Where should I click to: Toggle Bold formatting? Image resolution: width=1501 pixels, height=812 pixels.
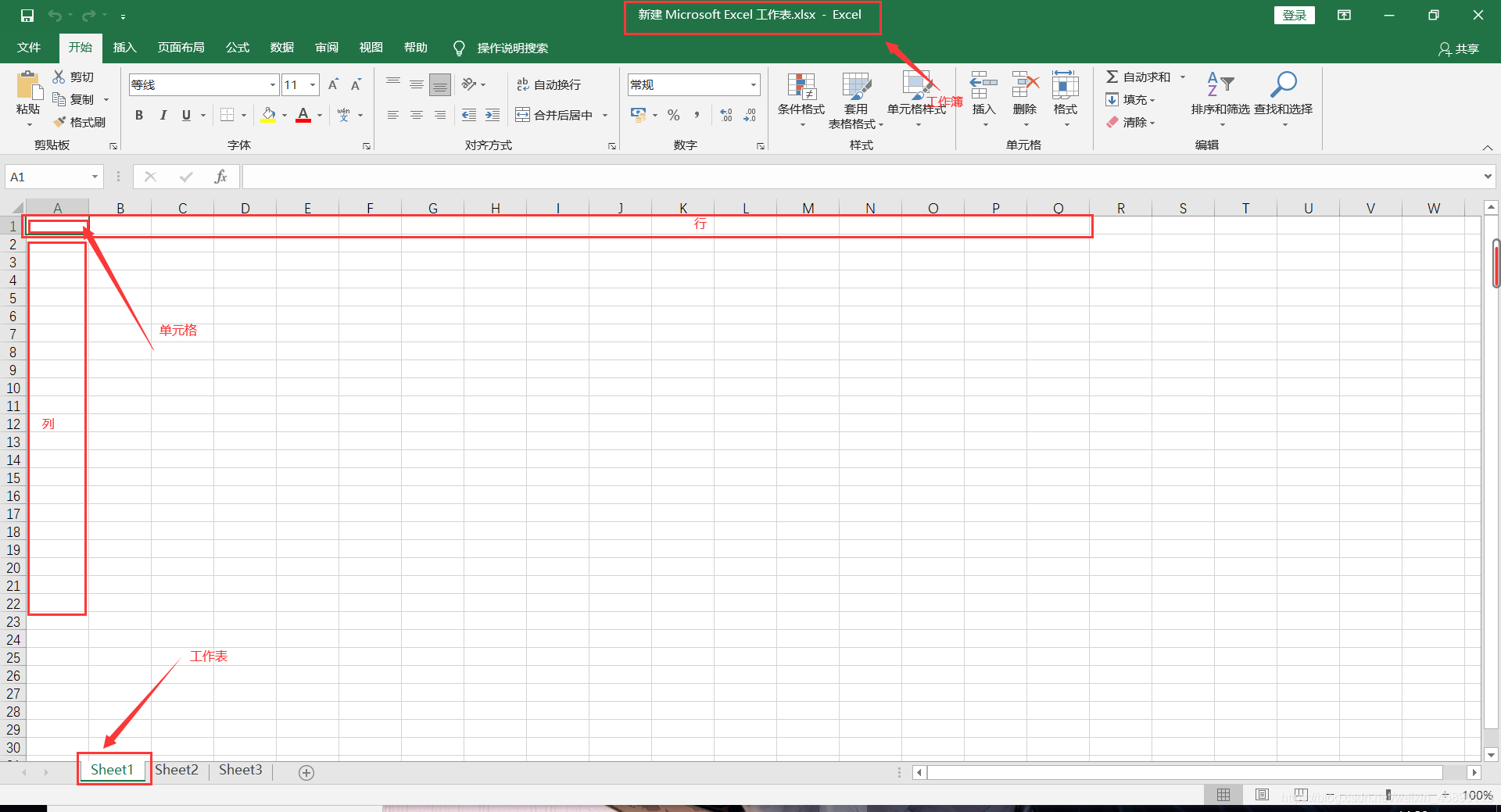pos(139,115)
